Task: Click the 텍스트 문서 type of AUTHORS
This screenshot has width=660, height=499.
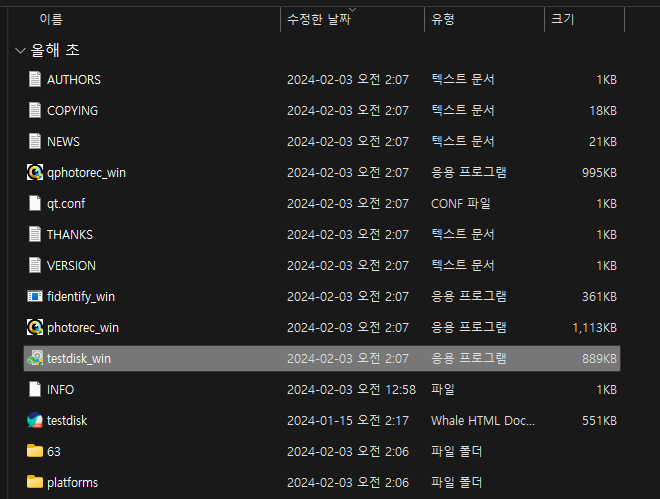Action: 463,80
